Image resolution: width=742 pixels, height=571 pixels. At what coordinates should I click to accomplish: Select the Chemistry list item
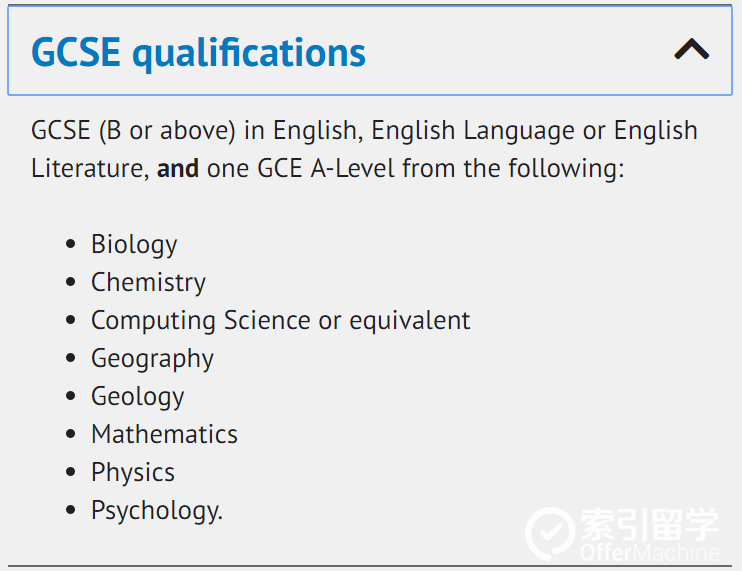(148, 283)
